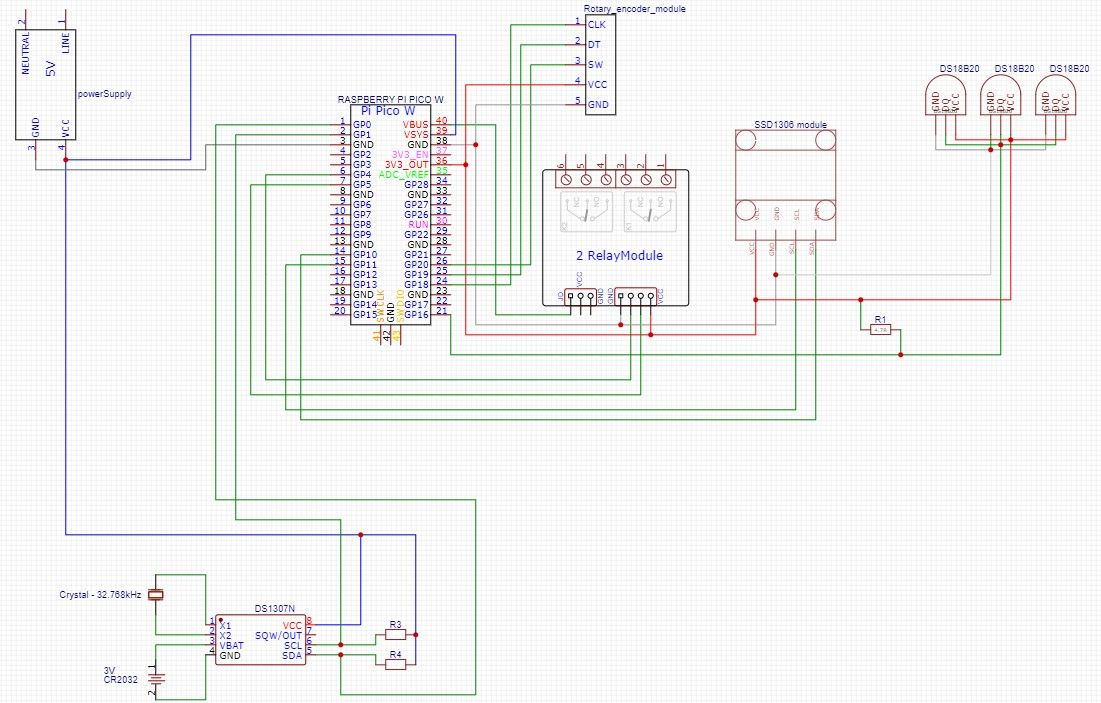Image resolution: width=1101 pixels, height=703 pixels.
Task: Select the RUN pin label on the Pico
Action: 418,225
